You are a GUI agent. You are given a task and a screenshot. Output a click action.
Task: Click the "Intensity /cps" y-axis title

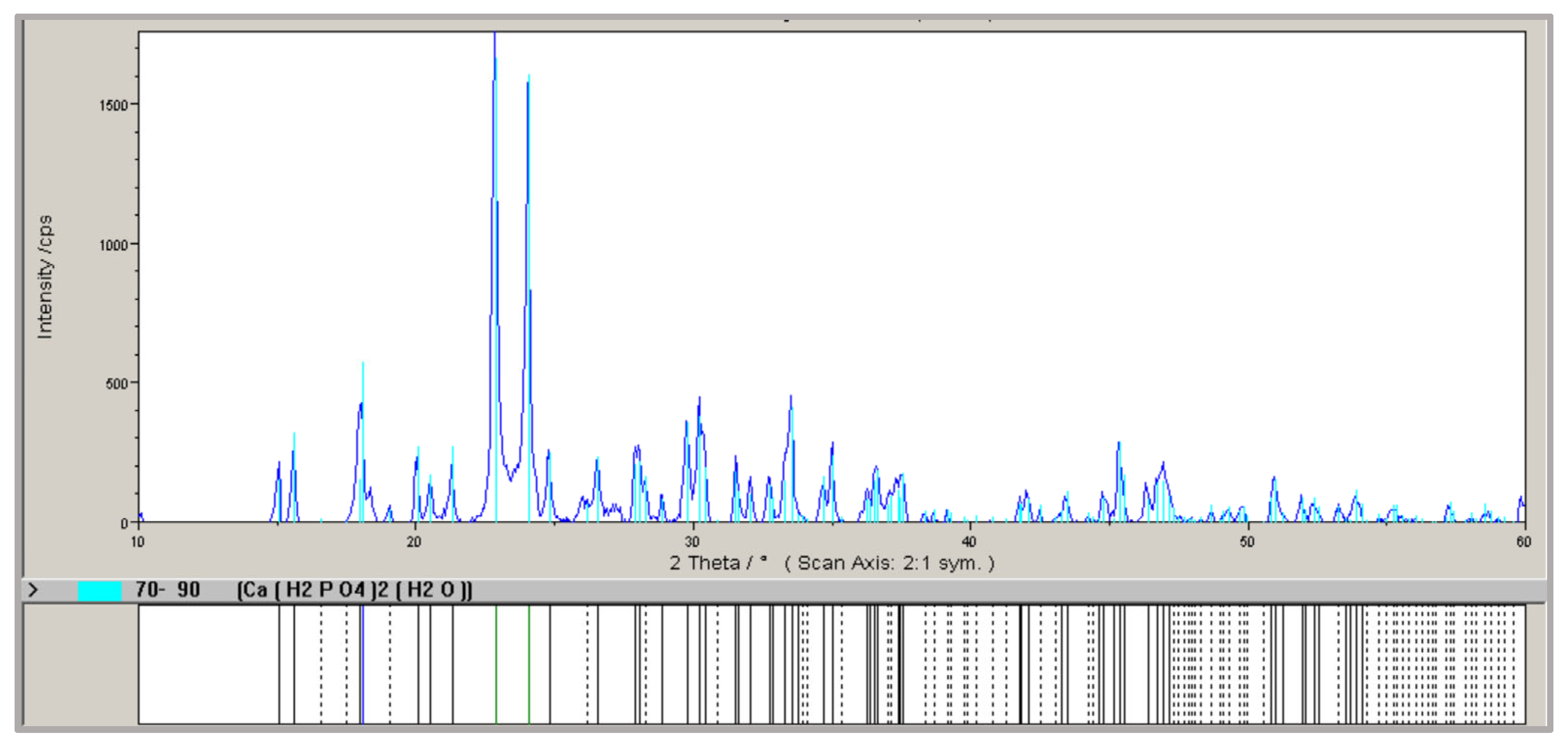click(45, 277)
